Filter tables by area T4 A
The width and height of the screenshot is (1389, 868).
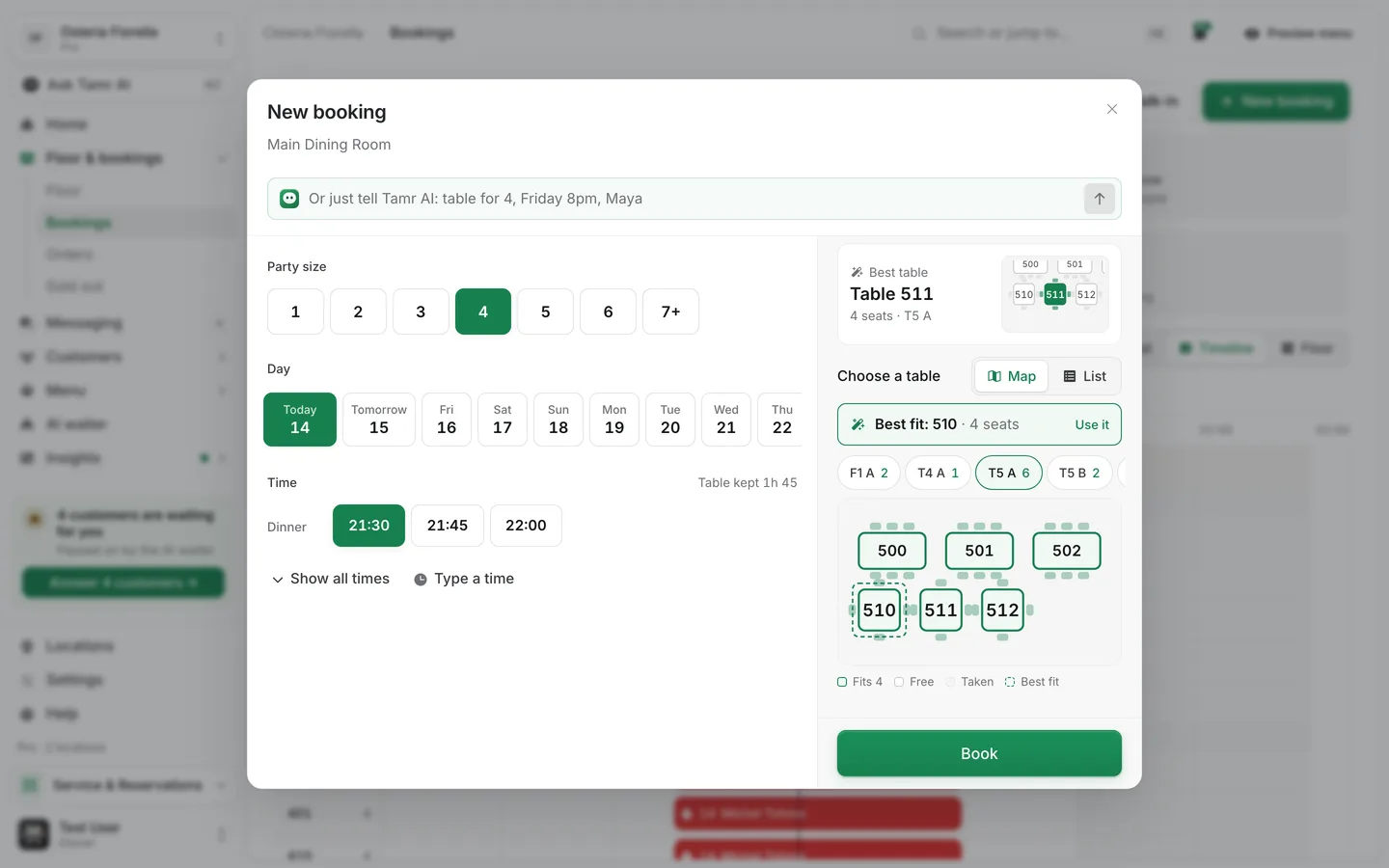click(938, 473)
